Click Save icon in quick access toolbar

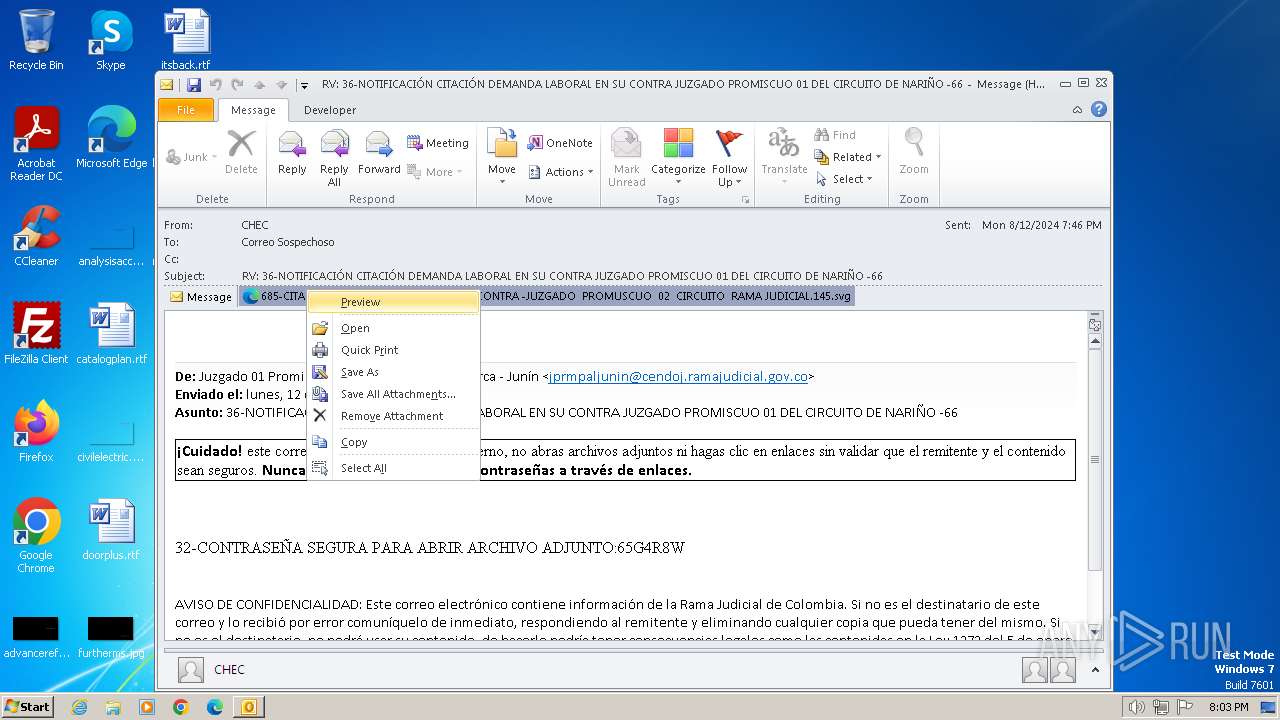(x=194, y=85)
